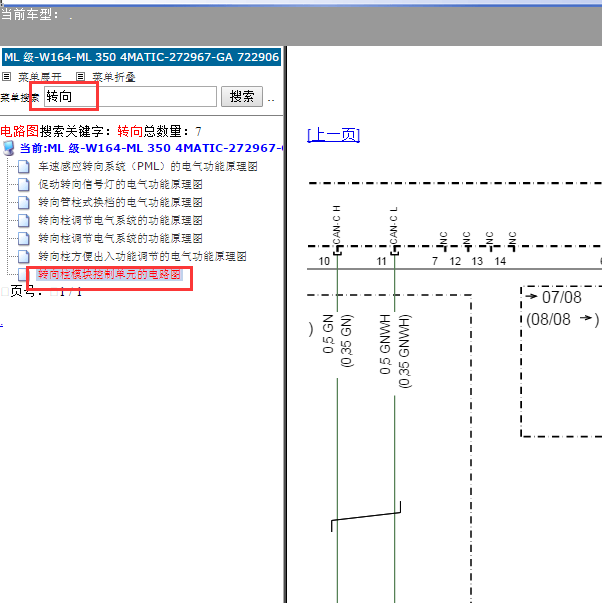Click the computer icon beside 当前:ML 级
Image resolution: width=602 pixels, height=603 pixels.
(x=8, y=148)
